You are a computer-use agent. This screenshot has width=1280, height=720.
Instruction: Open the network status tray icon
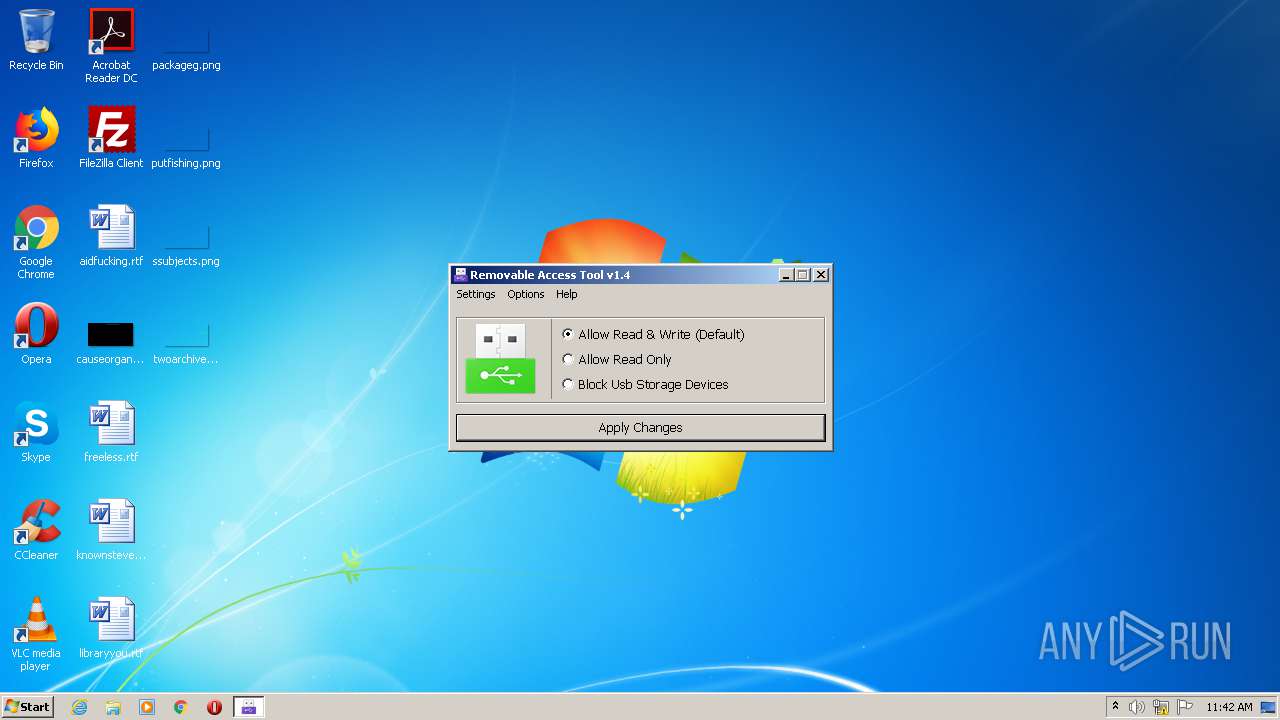pyautogui.click(x=1161, y=707)
